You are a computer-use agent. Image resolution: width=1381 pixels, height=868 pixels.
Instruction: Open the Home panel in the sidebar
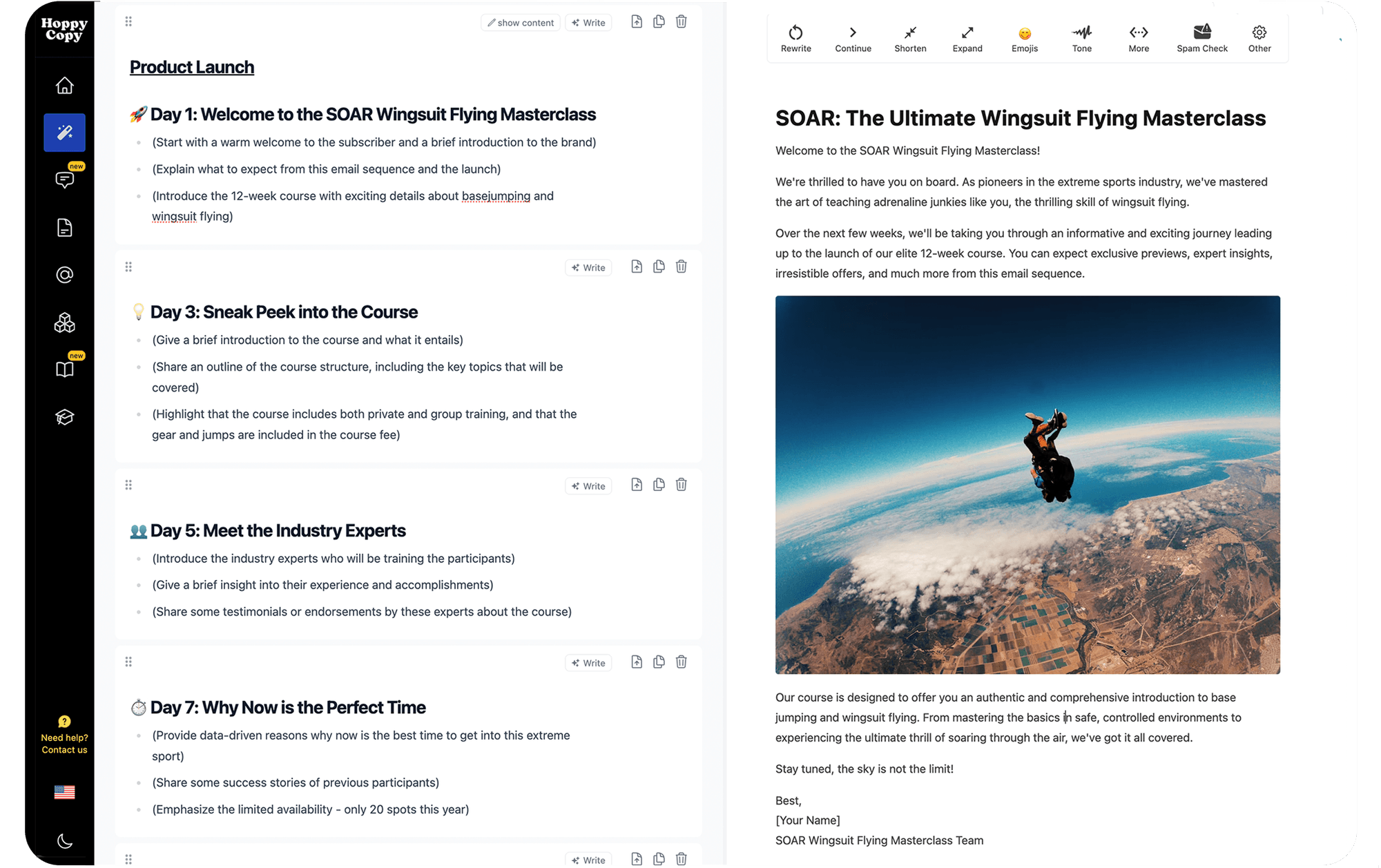coord(64,85)
